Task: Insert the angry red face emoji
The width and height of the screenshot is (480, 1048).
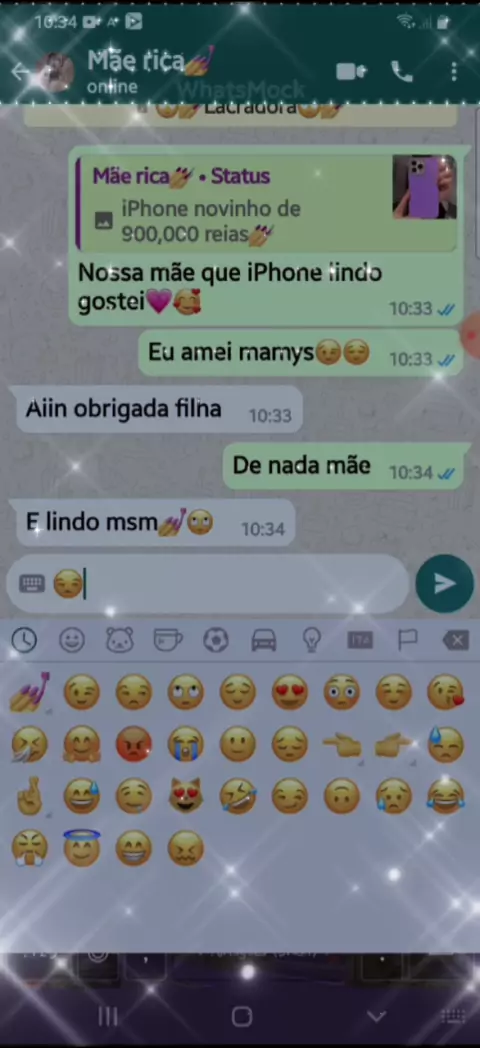Action: pyautogui.click(x=134, y=744)
